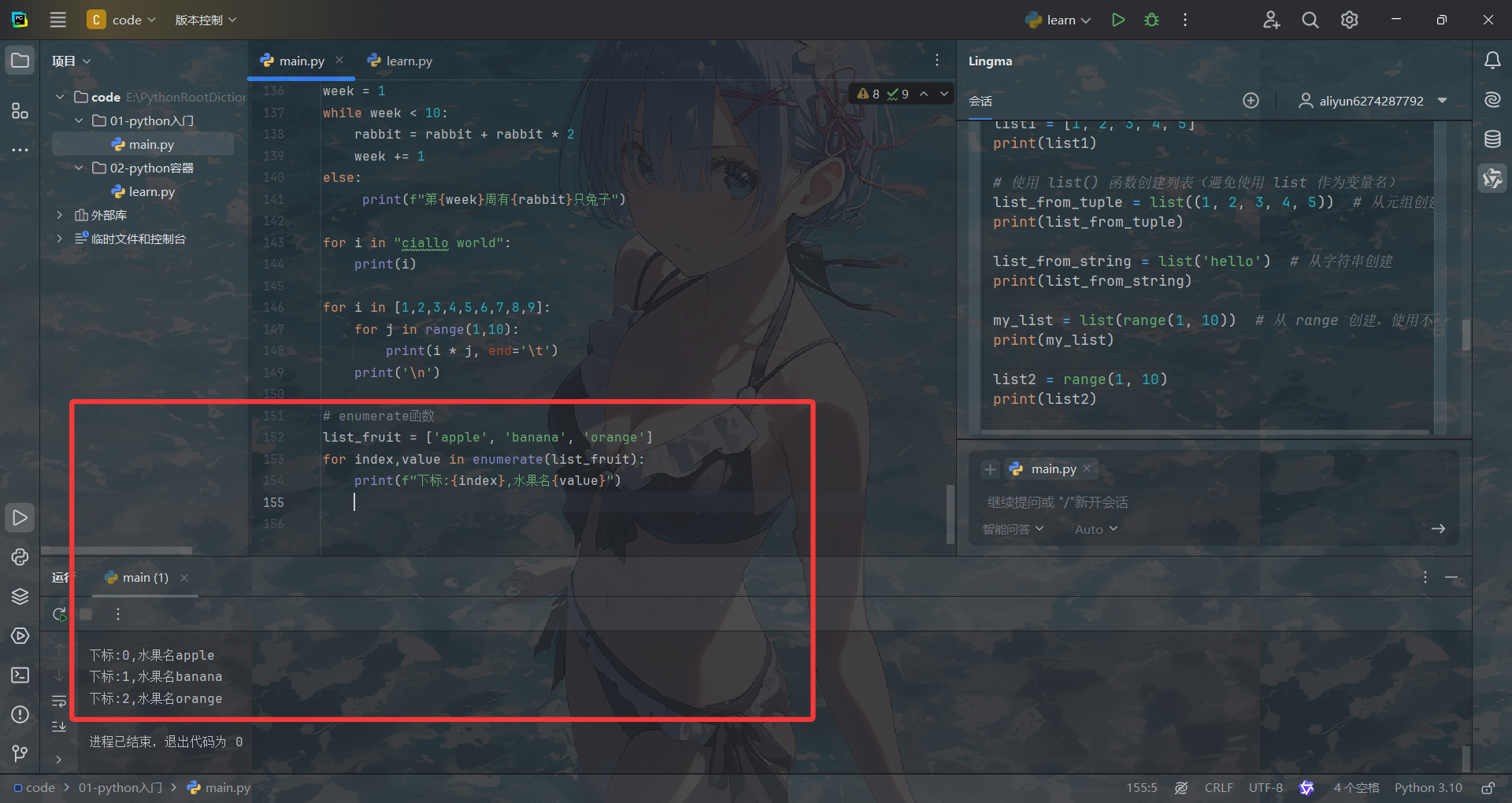1512x803 pixels.
Task: Open the Git version control tool window
Action: pos(20,753)
